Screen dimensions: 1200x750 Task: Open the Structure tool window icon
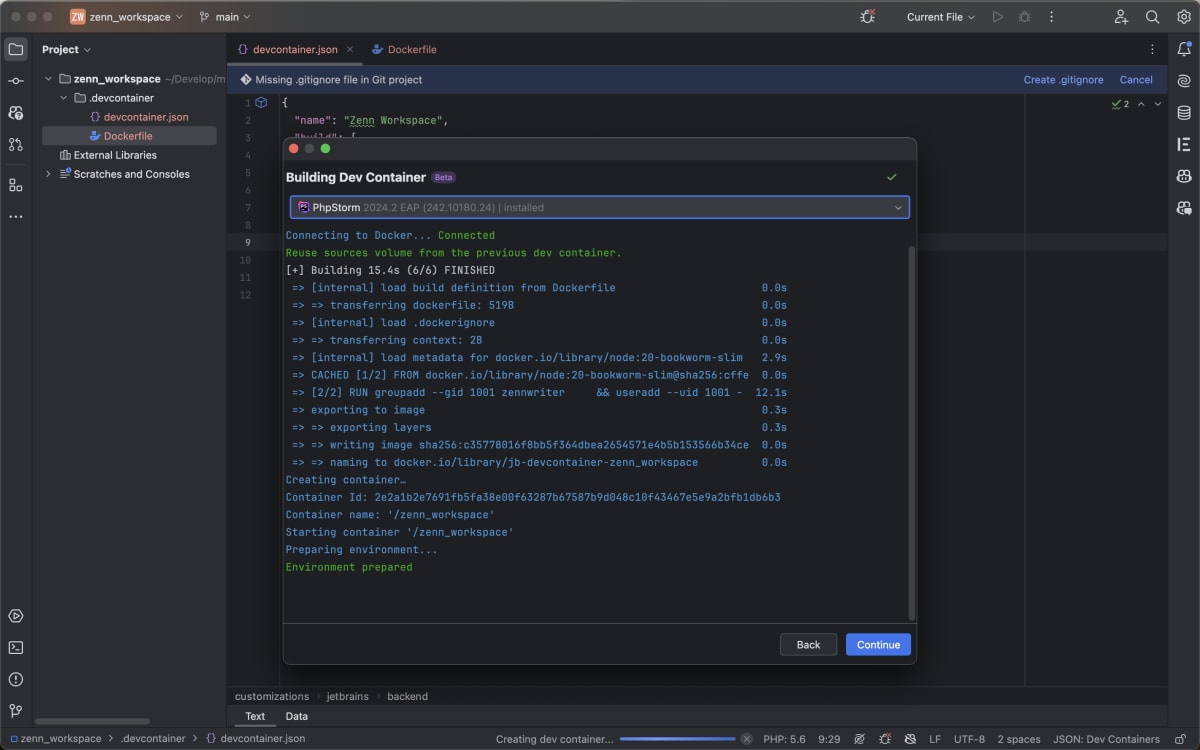pos(16,185)
